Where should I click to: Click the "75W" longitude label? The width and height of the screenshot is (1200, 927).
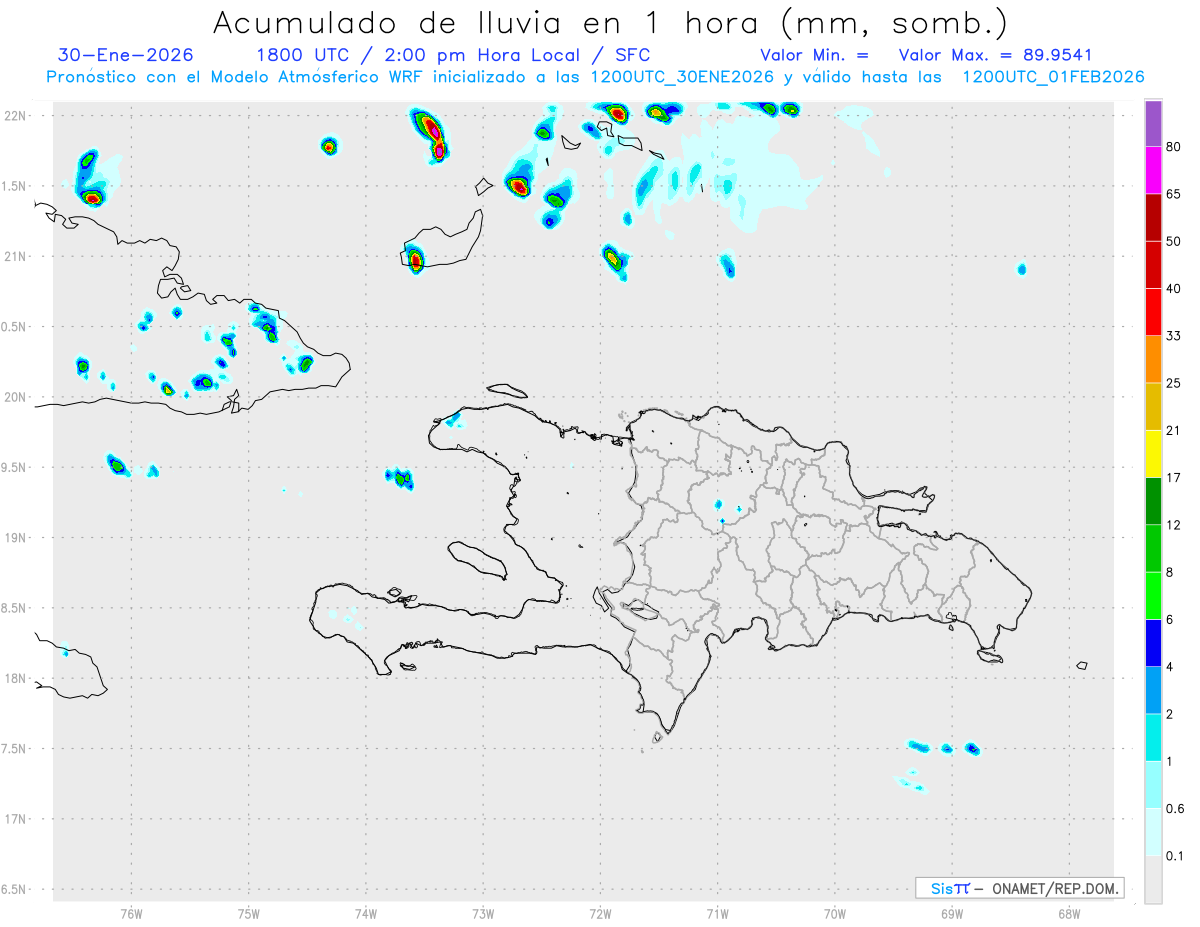[x=249, y=914]
